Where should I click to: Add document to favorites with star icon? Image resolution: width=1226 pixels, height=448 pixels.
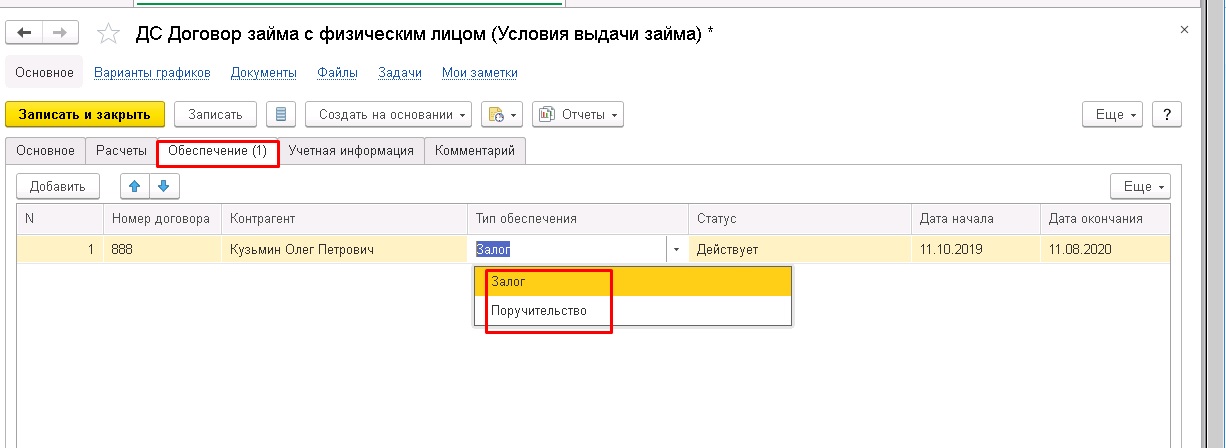(x=108, y=34)
